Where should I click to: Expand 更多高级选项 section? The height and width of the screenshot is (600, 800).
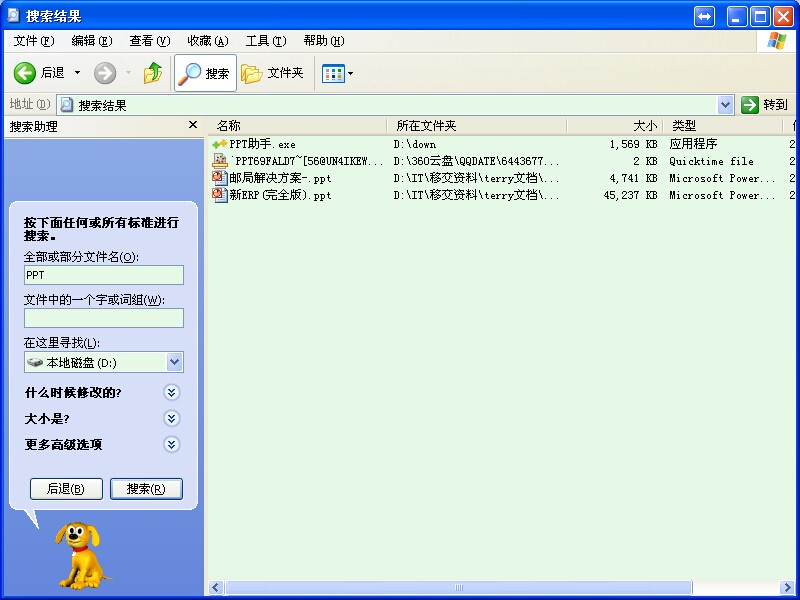(x=172, y=445)
